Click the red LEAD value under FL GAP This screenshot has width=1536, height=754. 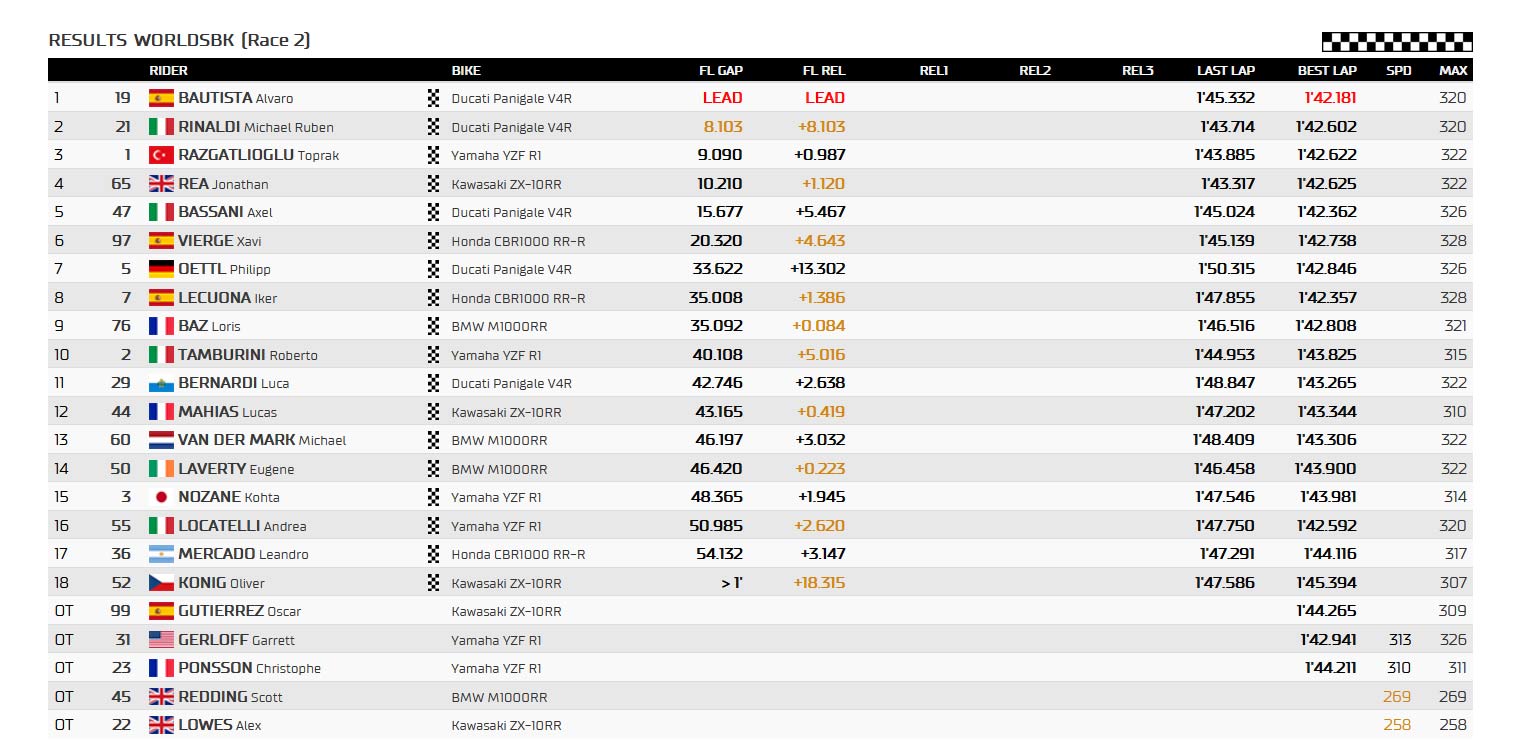tap(722, 98)
